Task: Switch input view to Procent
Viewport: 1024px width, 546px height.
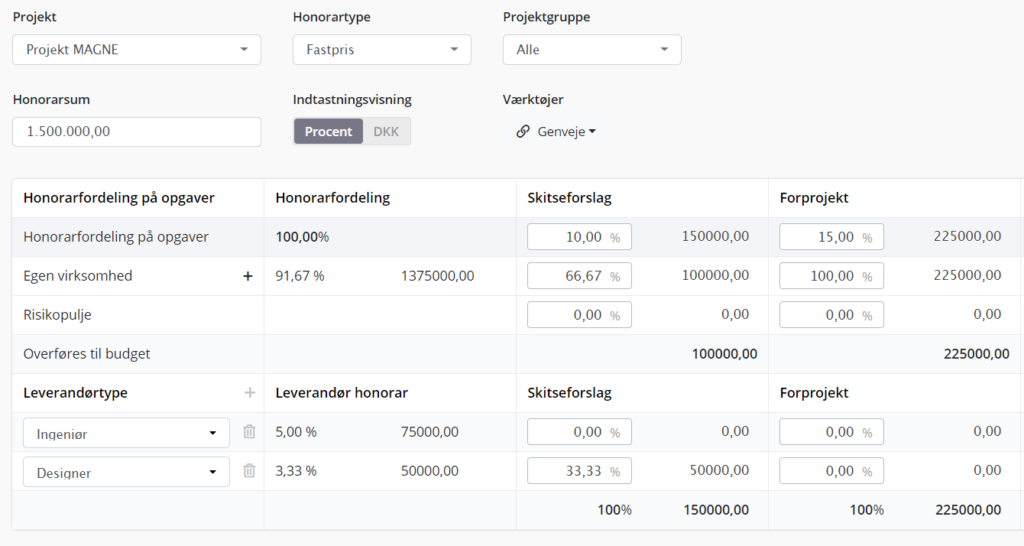Action: 328,131
